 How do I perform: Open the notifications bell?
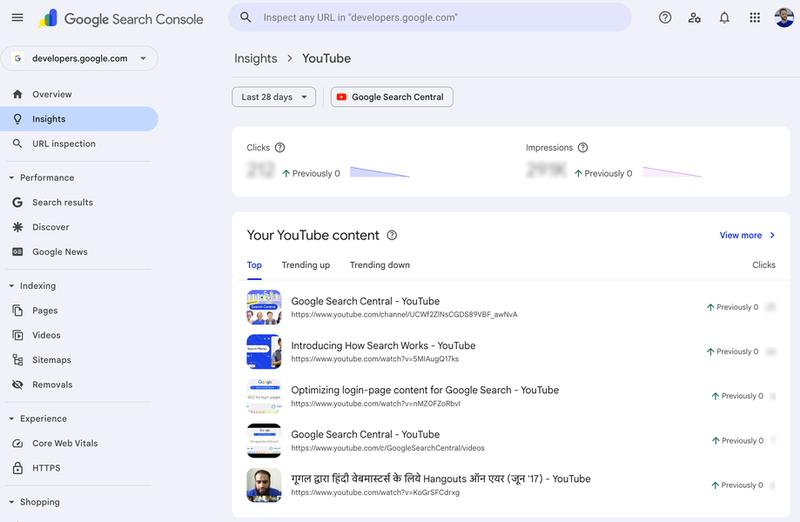(724, 18)
